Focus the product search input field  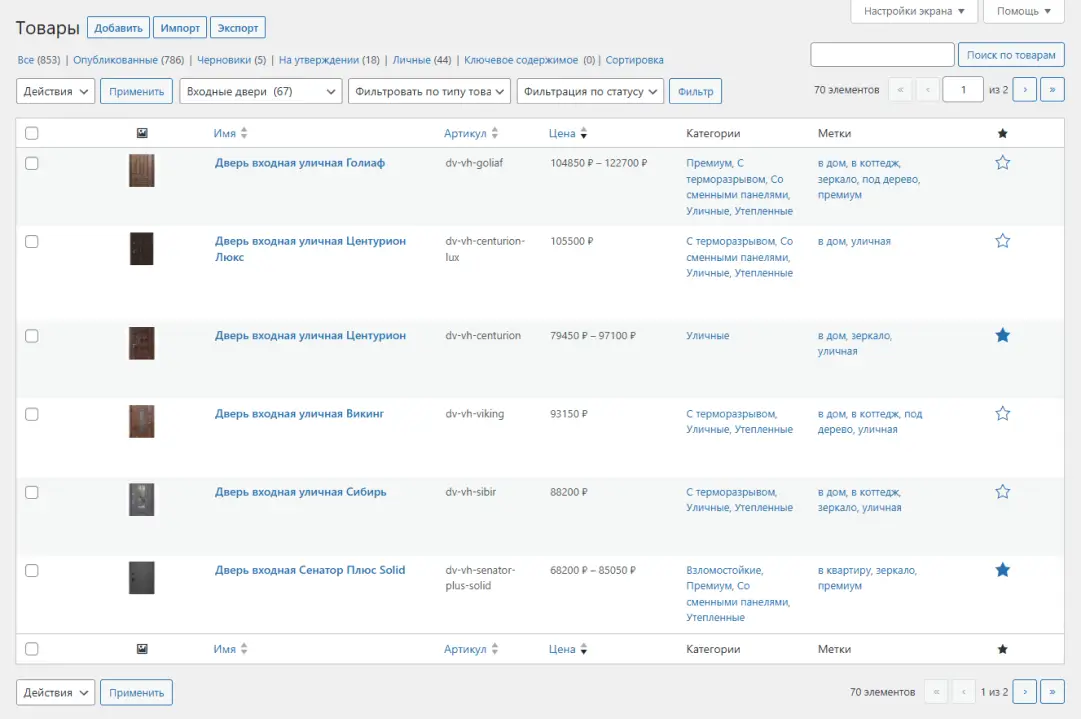882,54
